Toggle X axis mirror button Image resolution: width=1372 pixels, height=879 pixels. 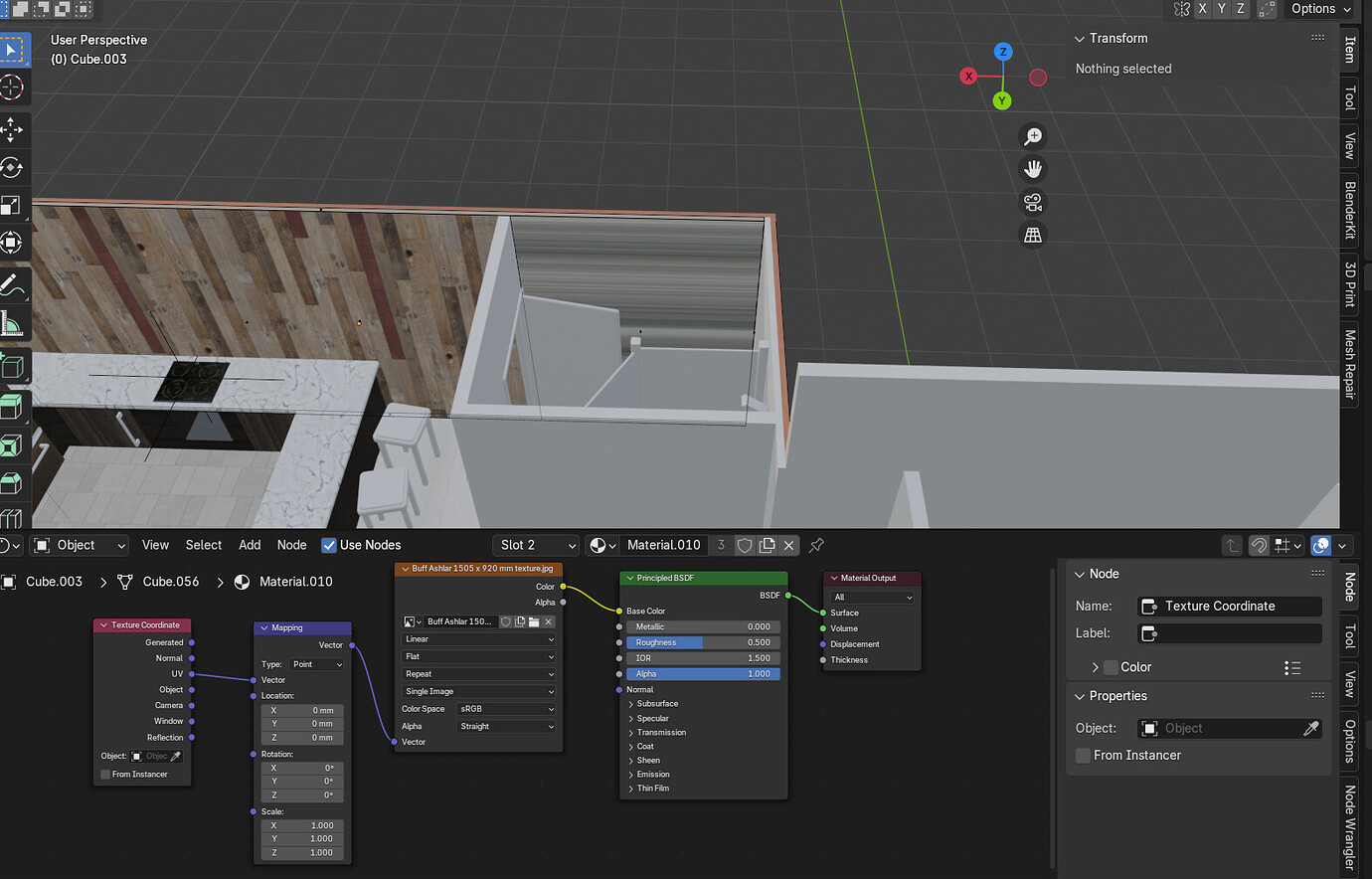tap(1203, 9)
